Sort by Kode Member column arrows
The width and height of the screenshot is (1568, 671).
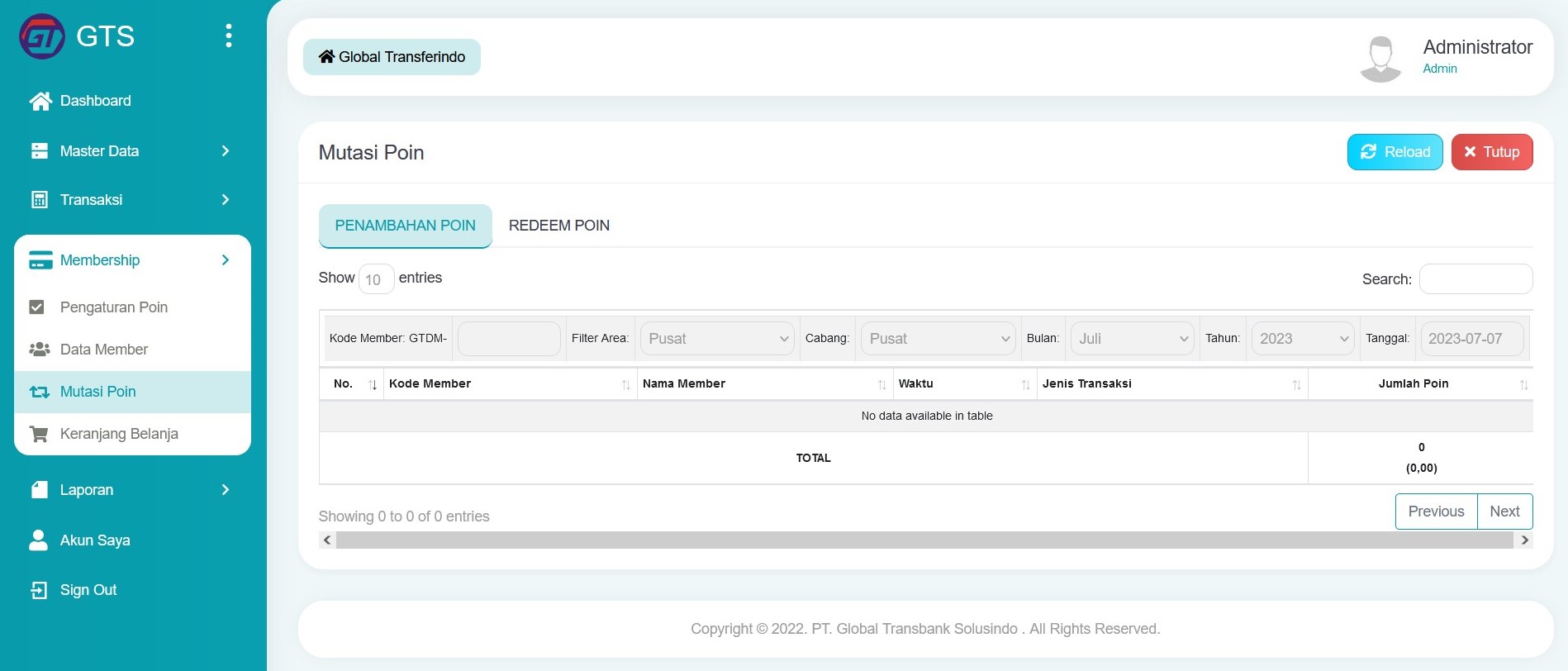[x=625, y=384]
